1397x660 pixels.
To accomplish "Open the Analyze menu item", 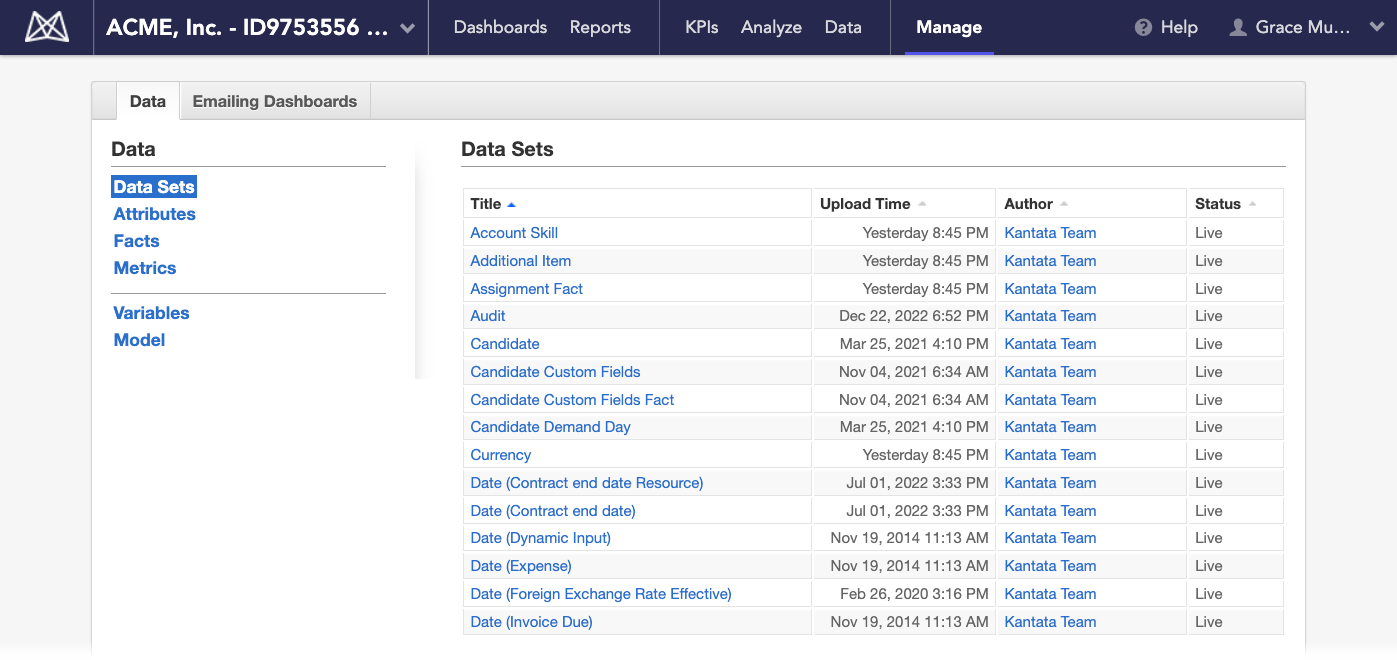I will click(771, 27).
